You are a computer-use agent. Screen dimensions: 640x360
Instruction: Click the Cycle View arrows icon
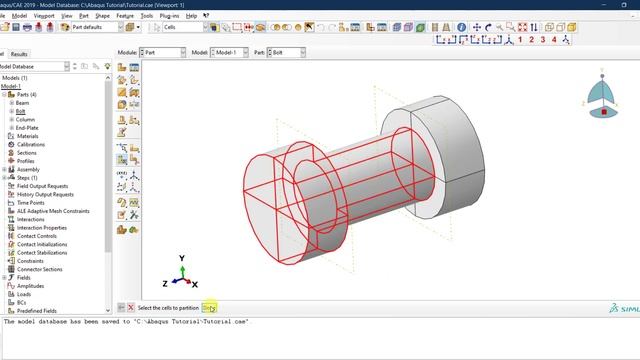coord(534,27)
